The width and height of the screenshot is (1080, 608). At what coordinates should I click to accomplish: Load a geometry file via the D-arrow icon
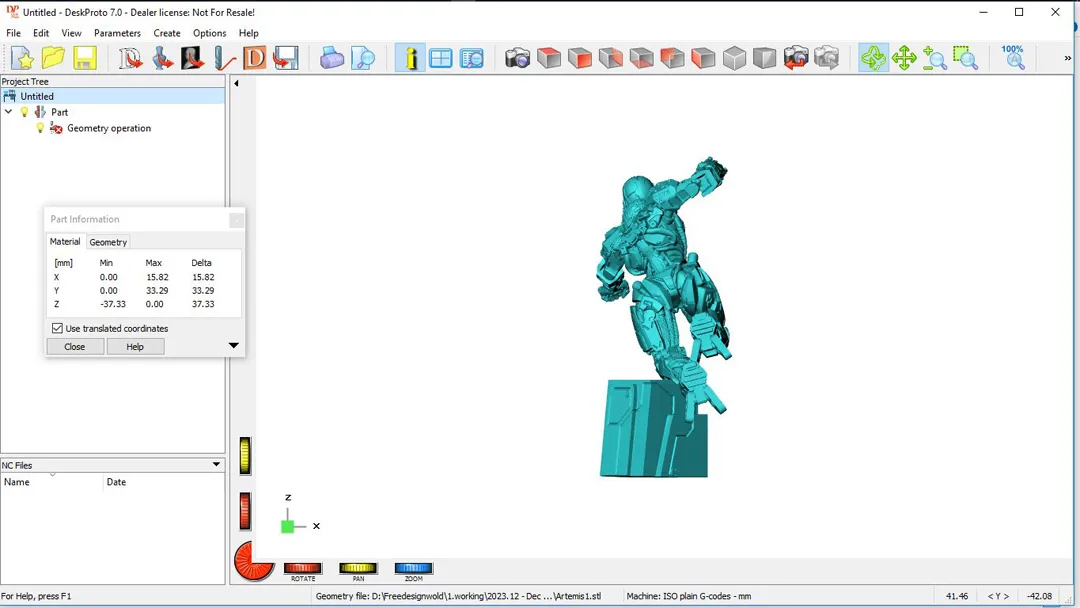[130, 58]
